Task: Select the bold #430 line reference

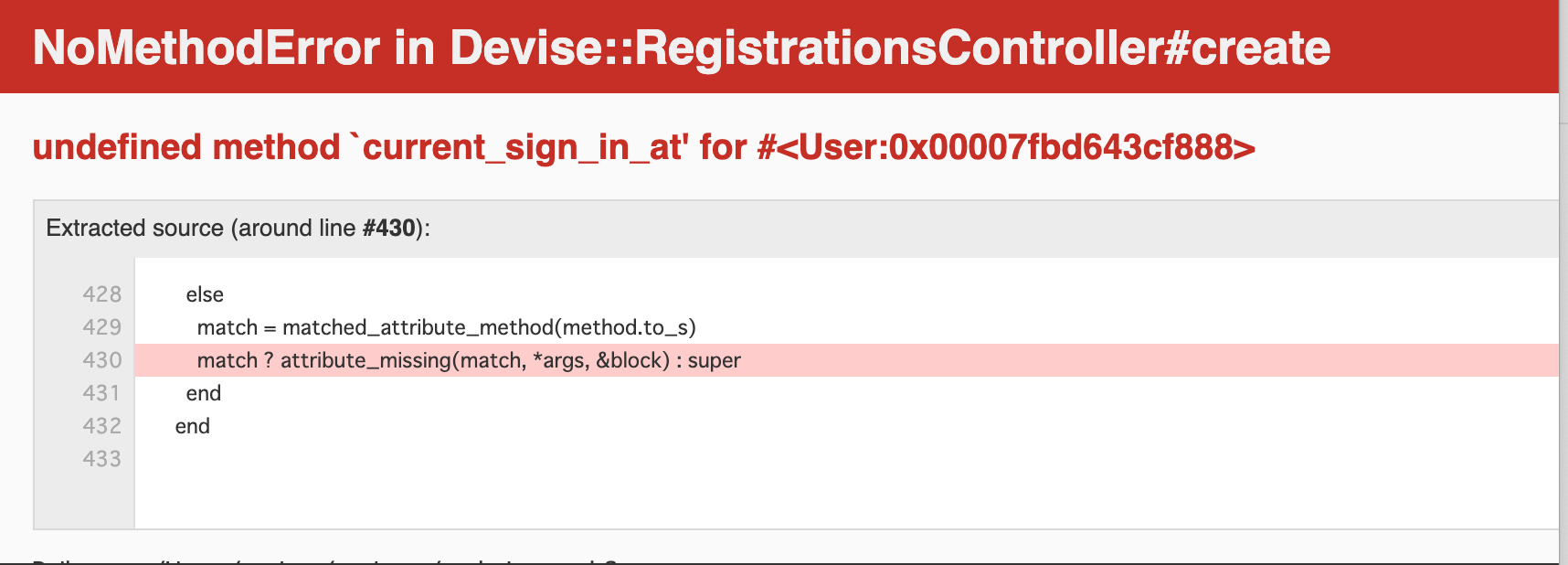Action: pyautogui.click(x=388, y=228)
